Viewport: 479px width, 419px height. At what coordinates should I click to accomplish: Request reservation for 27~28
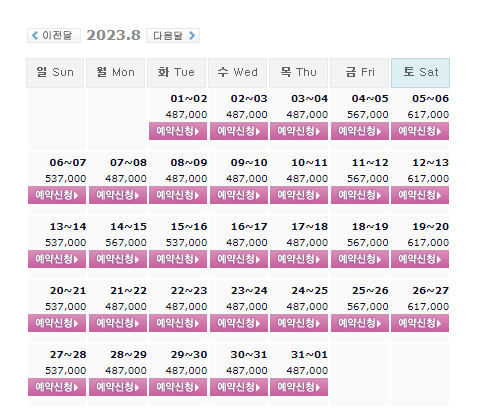57,387
